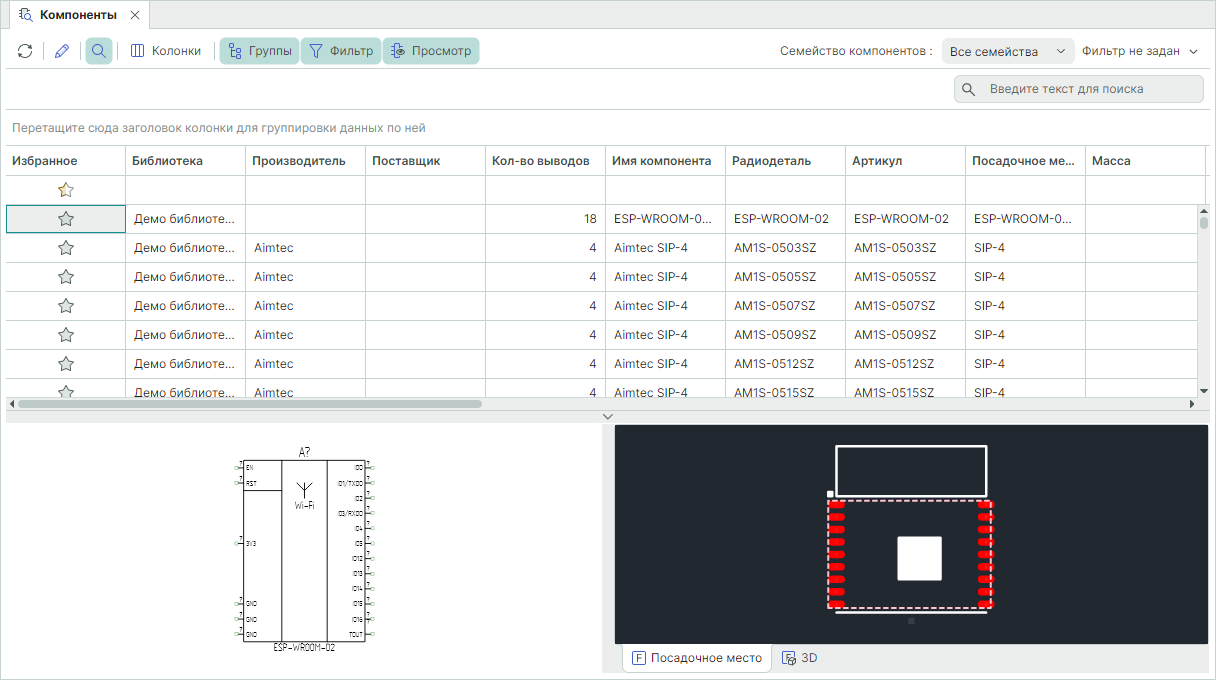Viewport: 1216px width, 680px height.
Task: Toggle the Группы grouping button
Action: click(x=260, y=51)
